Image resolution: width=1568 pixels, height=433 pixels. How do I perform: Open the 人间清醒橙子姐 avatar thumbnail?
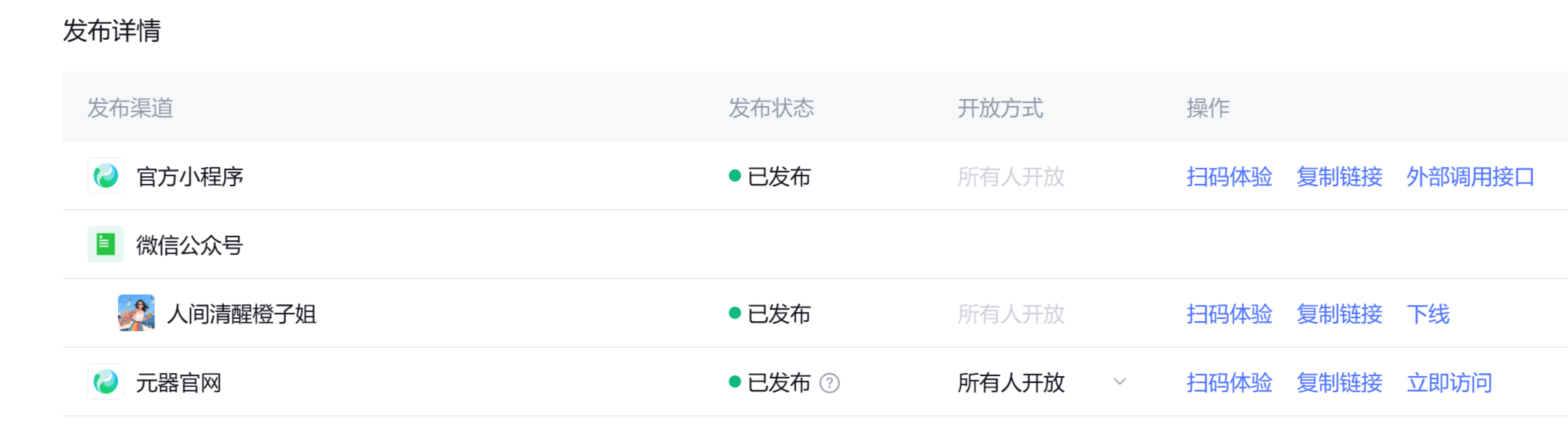(x=136, y=313)
